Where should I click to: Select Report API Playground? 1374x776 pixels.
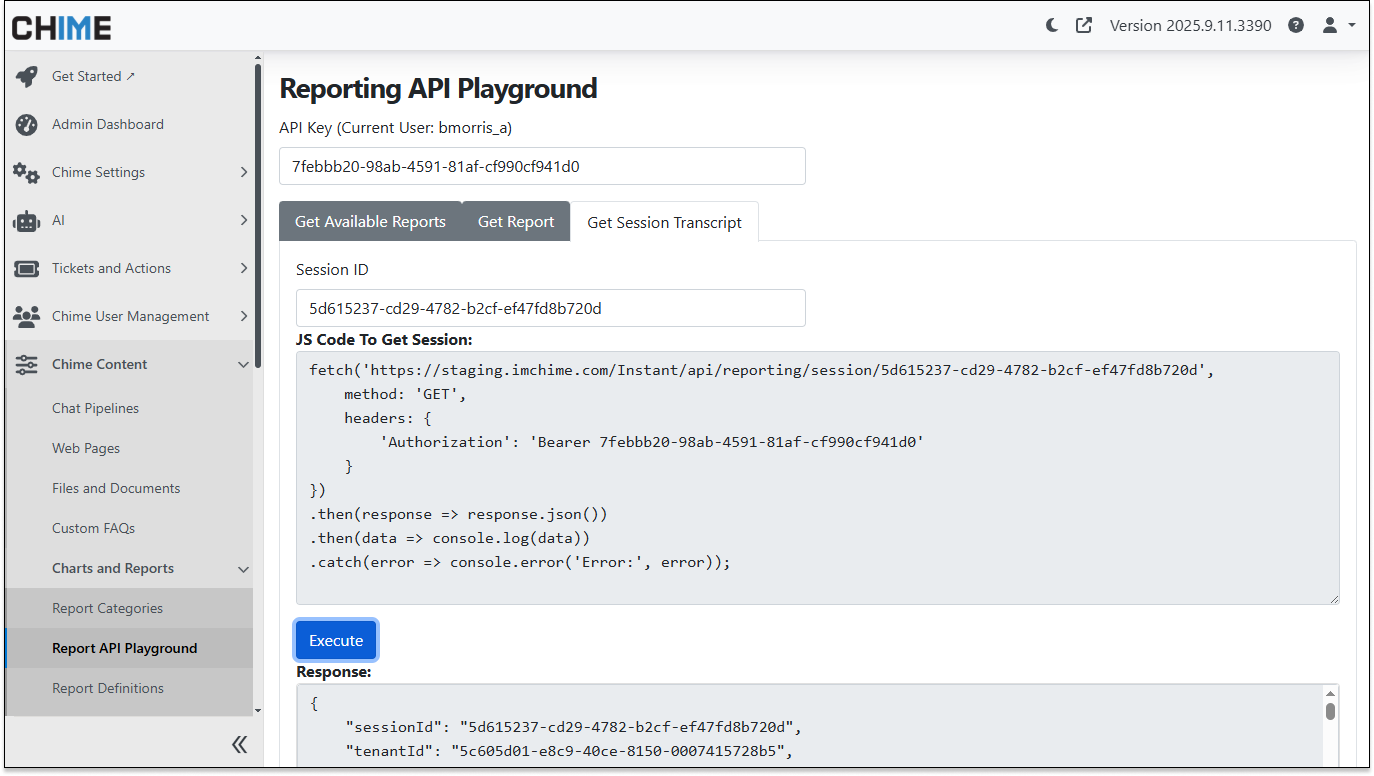point(125,648)
